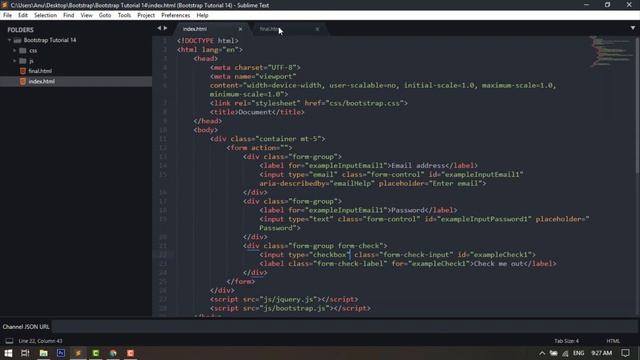
Task: Change Tab Size: 4 setting
Action: click(x=566, y=341)
